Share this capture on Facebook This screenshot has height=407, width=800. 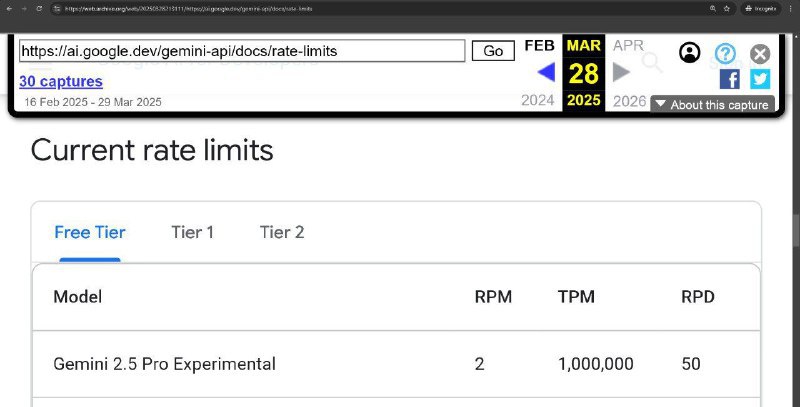[730, 79]
